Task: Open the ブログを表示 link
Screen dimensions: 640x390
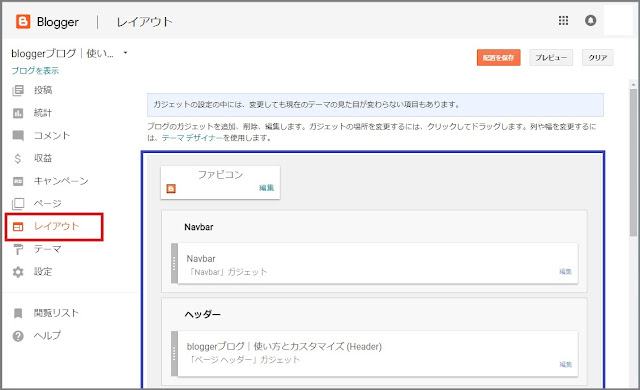Action: pos(35,71)
